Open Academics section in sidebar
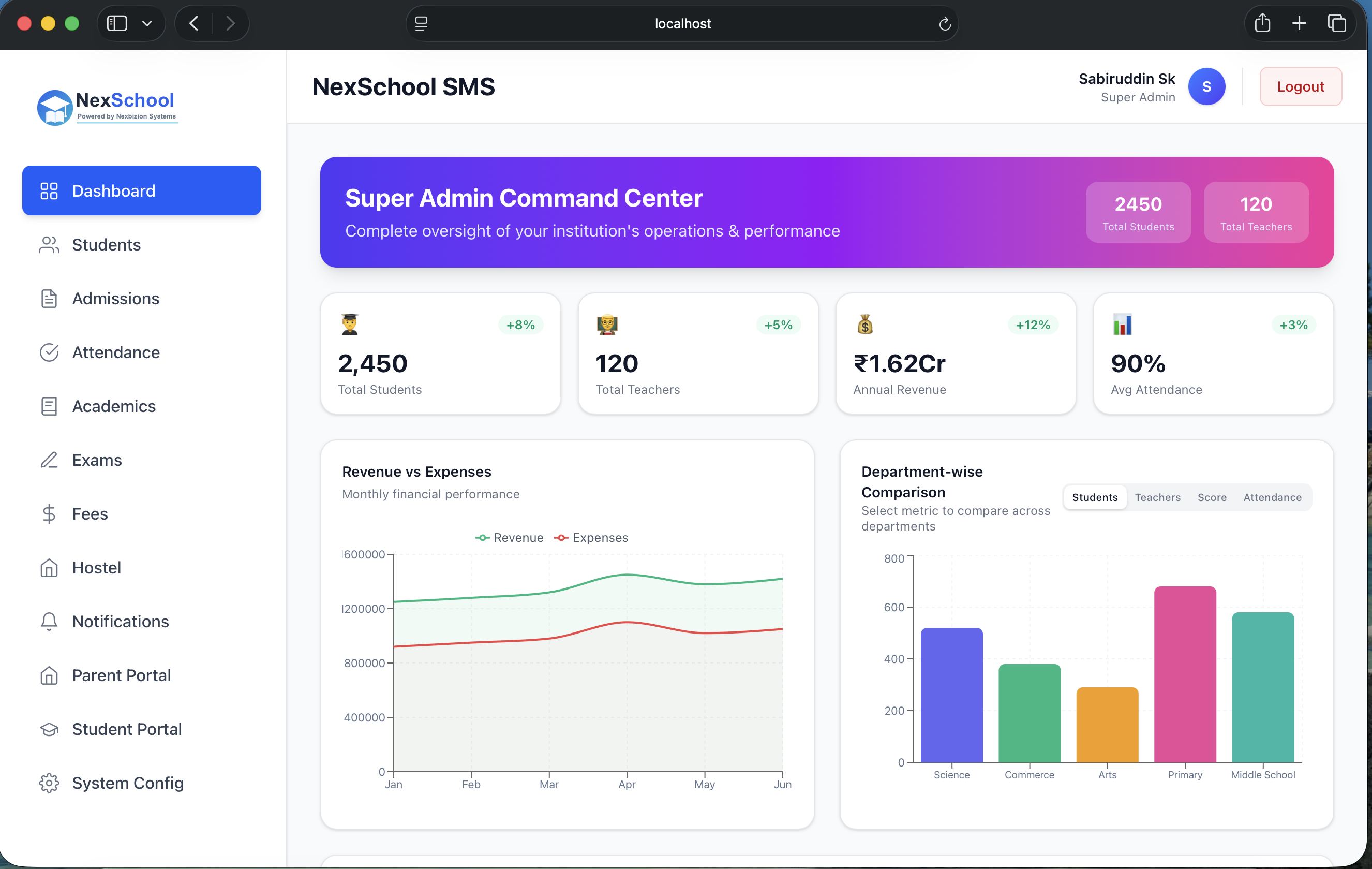The image size is (1372, 869). point(141,406)
